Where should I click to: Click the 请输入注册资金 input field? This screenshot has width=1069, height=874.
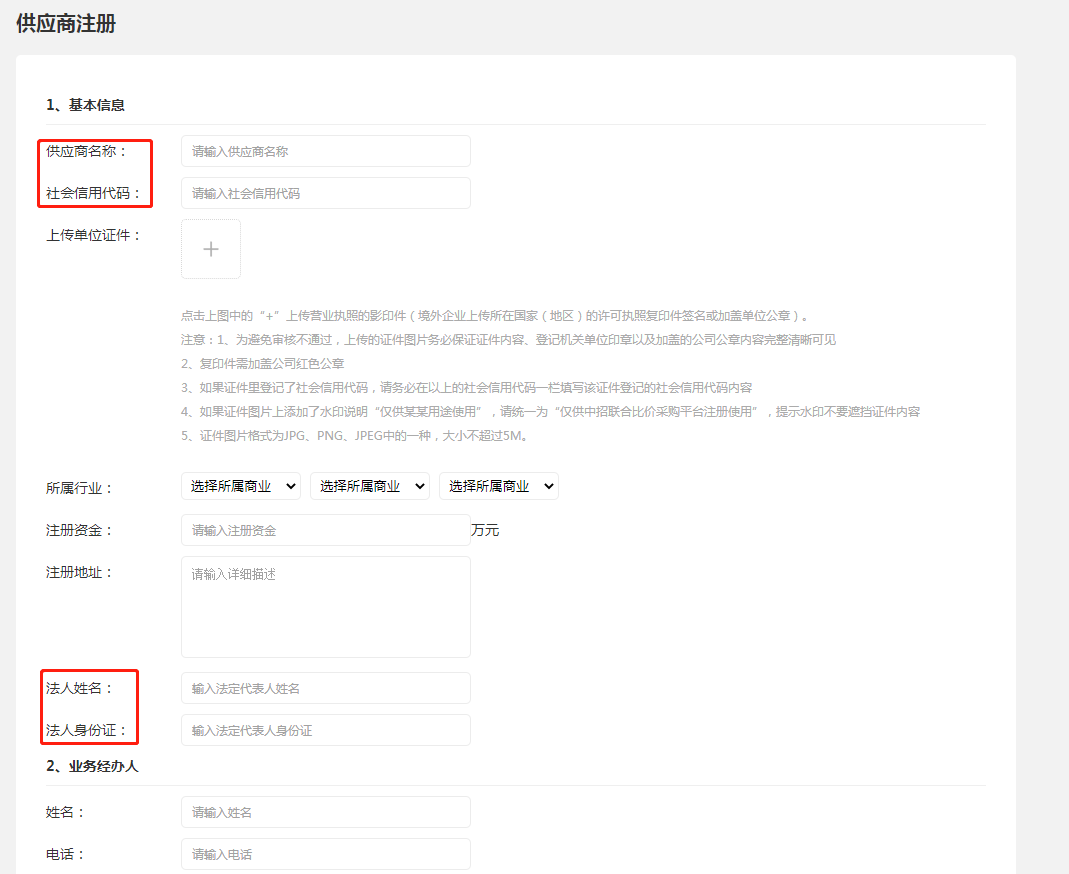point(326,530)
